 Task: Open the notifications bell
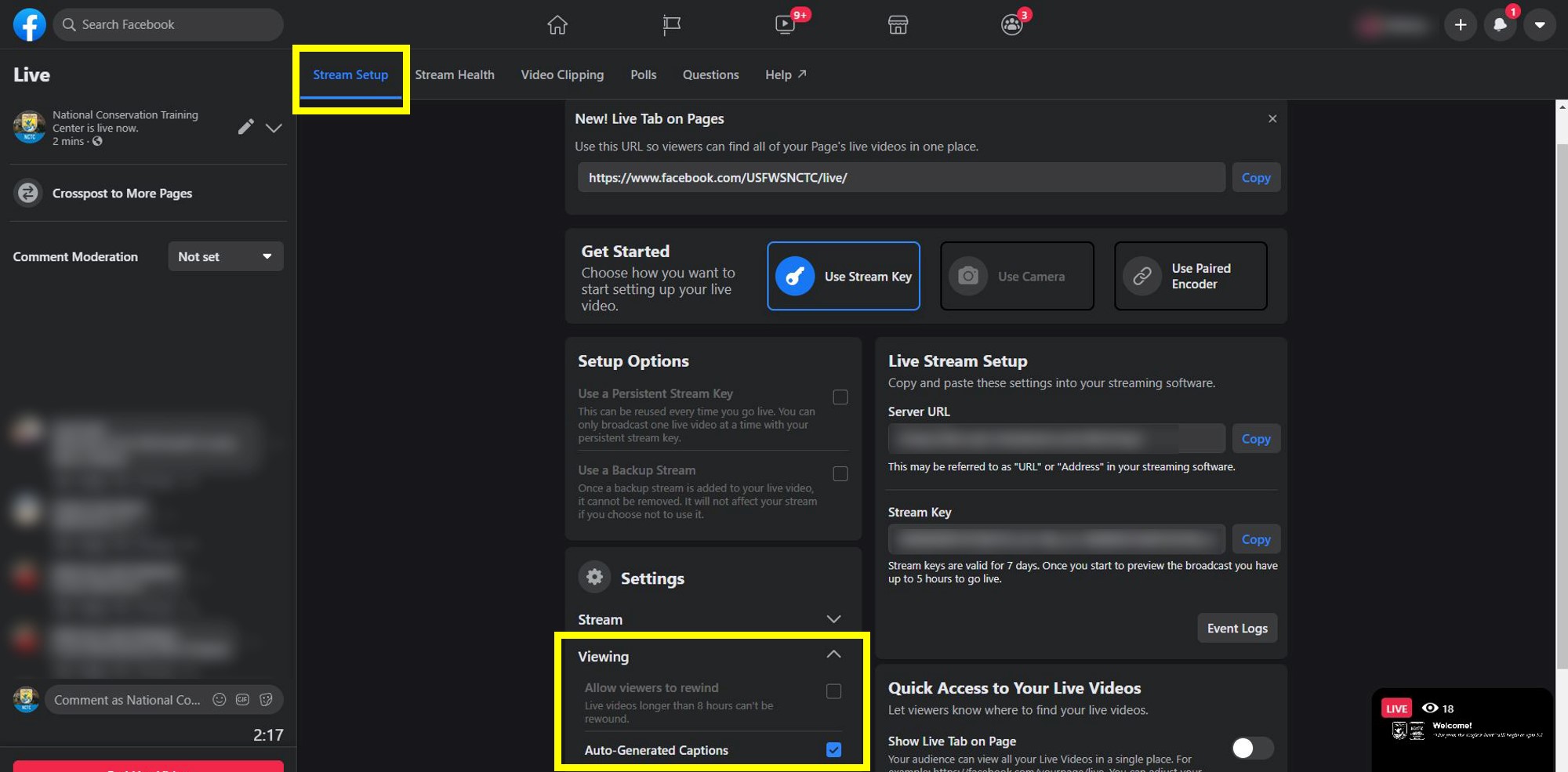[1500, 24]
